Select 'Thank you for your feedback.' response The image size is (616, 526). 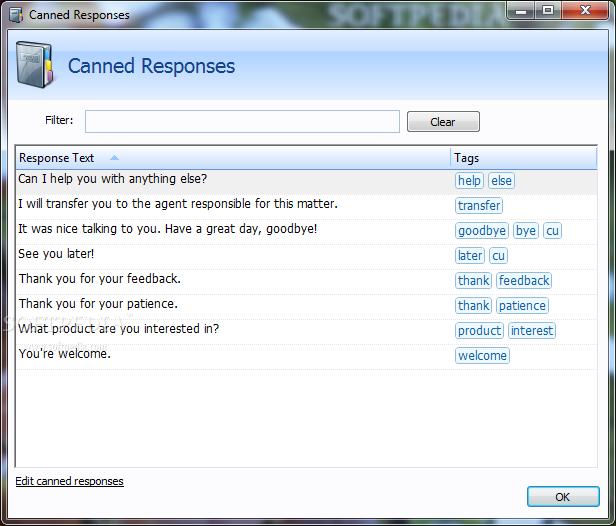[306, 282]
